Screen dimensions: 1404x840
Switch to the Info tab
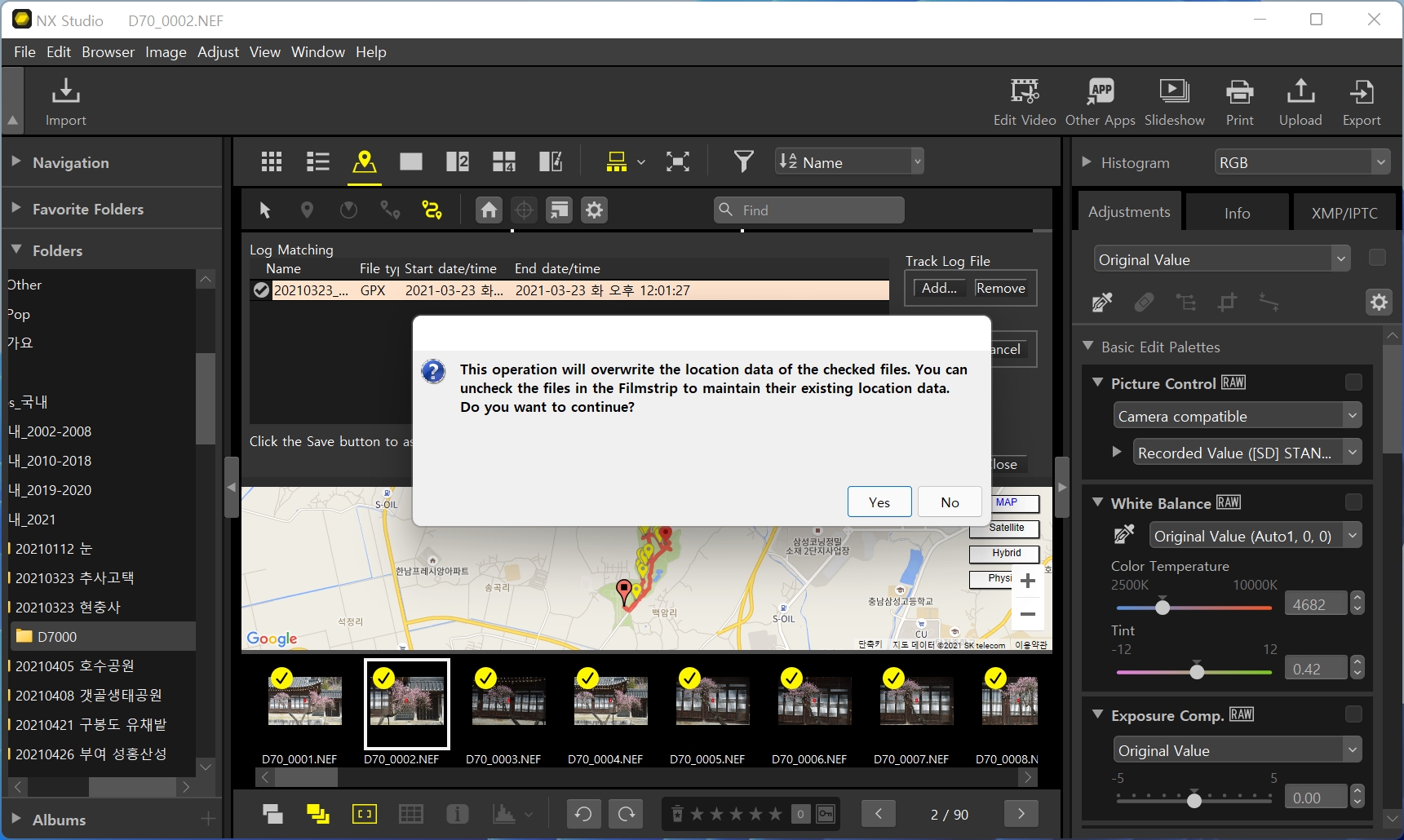(1237, 213)
